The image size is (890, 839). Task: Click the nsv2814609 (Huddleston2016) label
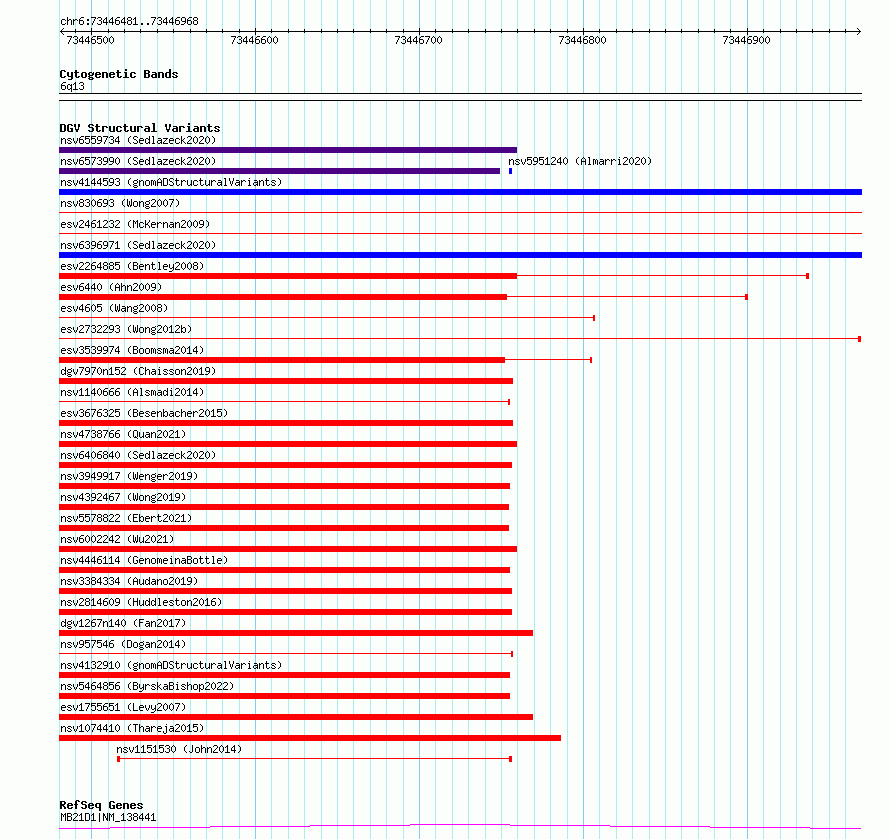pyautogui.click(x=141, y=602)
